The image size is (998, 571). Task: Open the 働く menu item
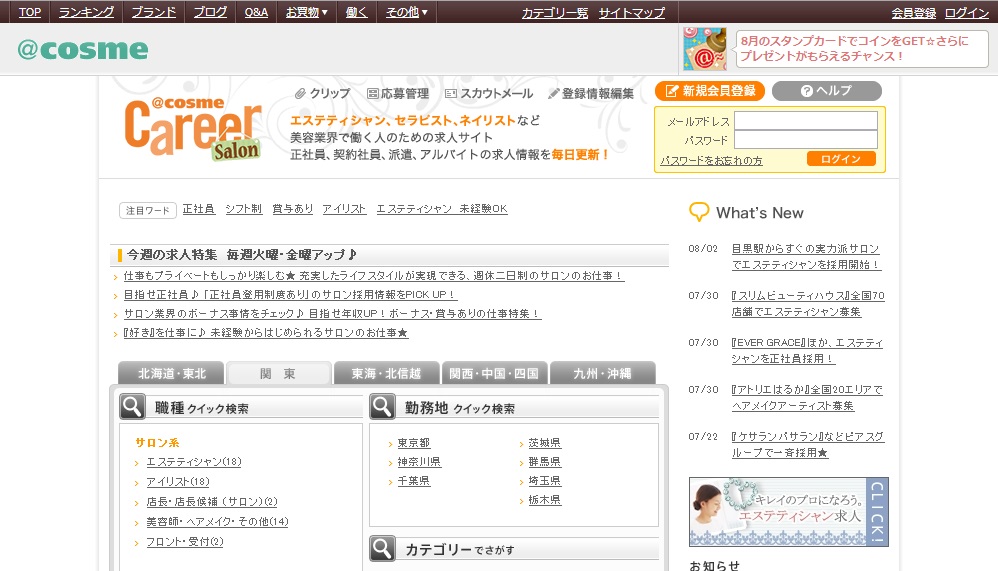[356, 12]
